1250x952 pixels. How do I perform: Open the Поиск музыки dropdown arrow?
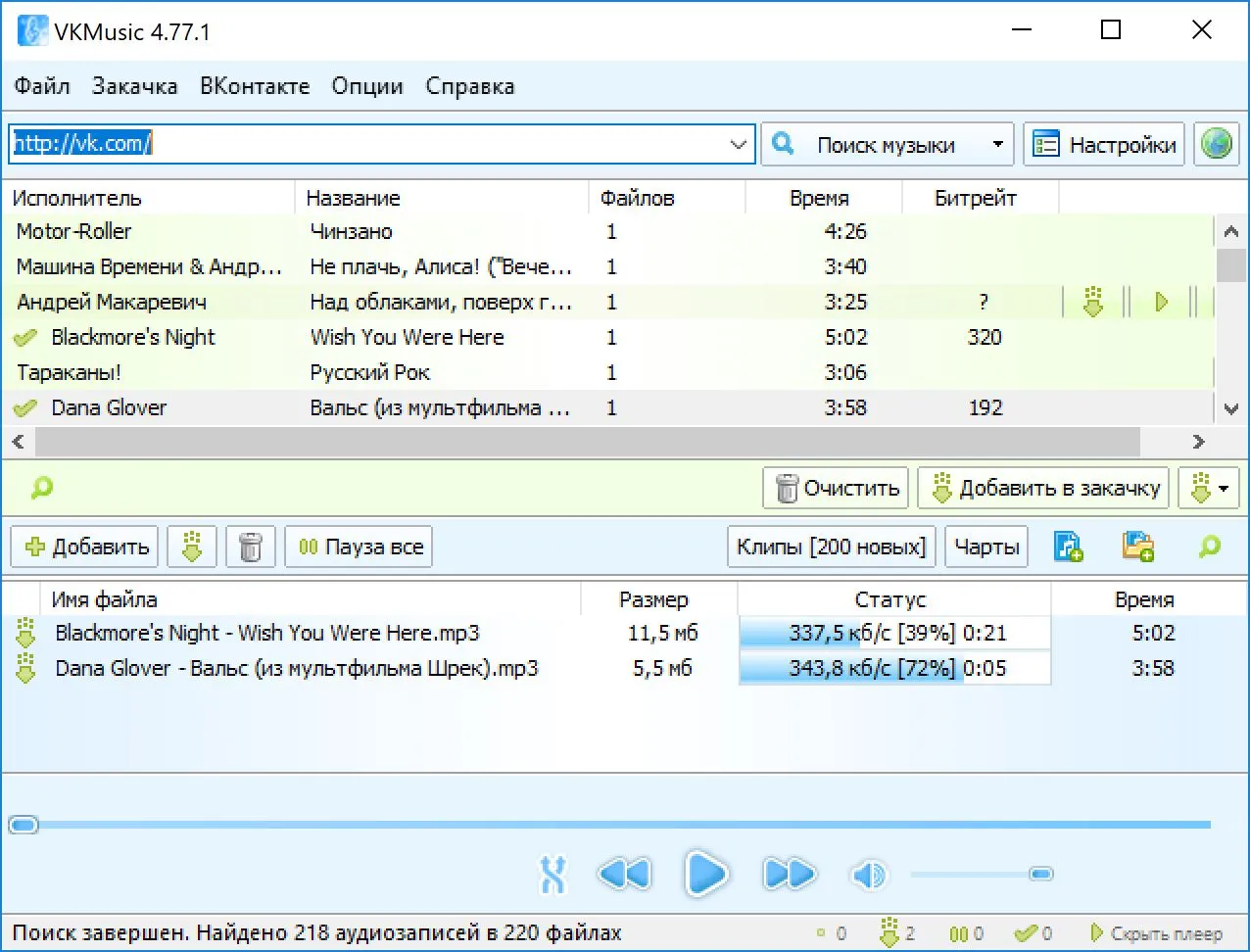point(998,145)
